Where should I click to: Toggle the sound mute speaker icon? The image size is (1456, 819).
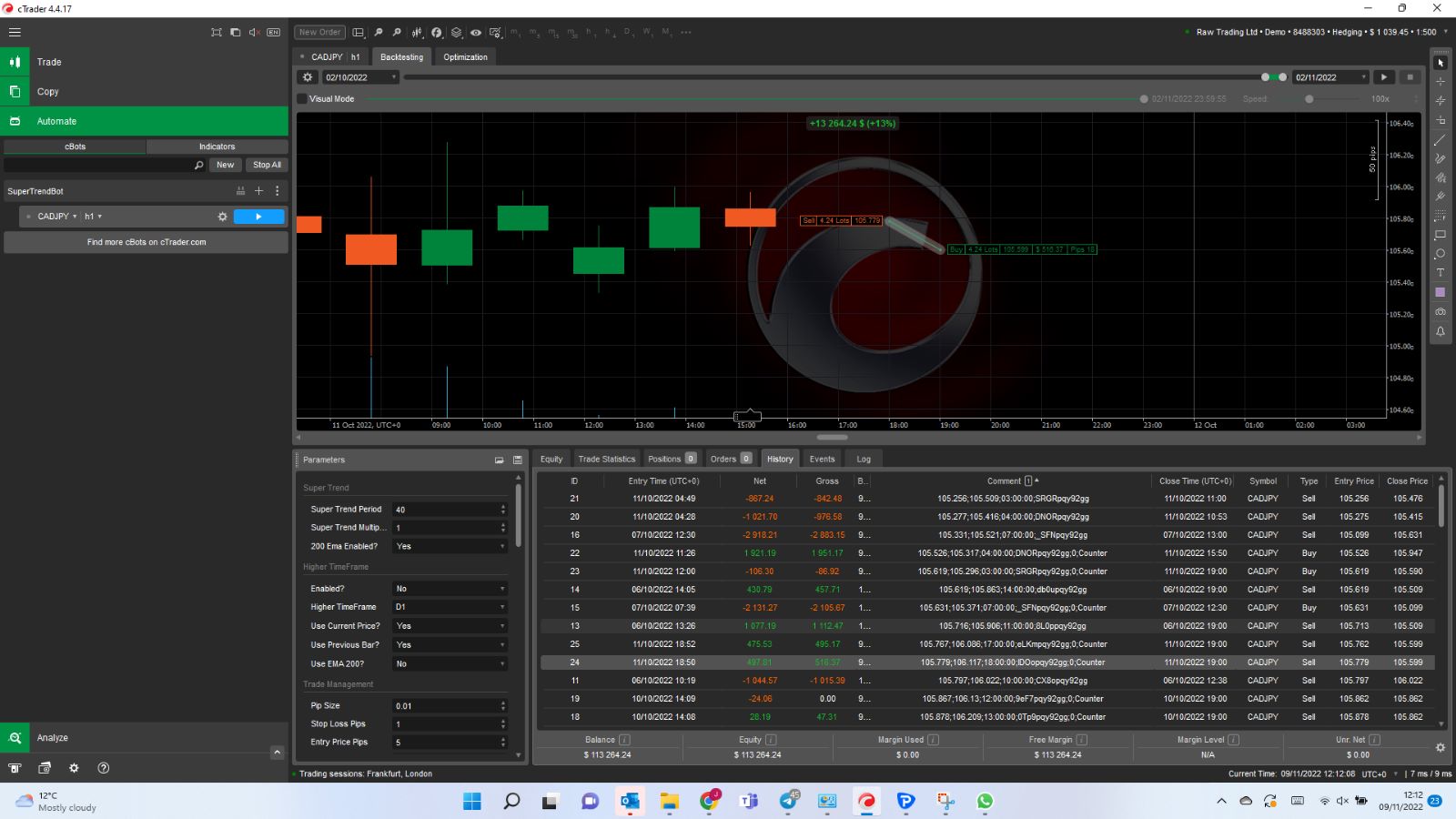(x=255, y=32)
